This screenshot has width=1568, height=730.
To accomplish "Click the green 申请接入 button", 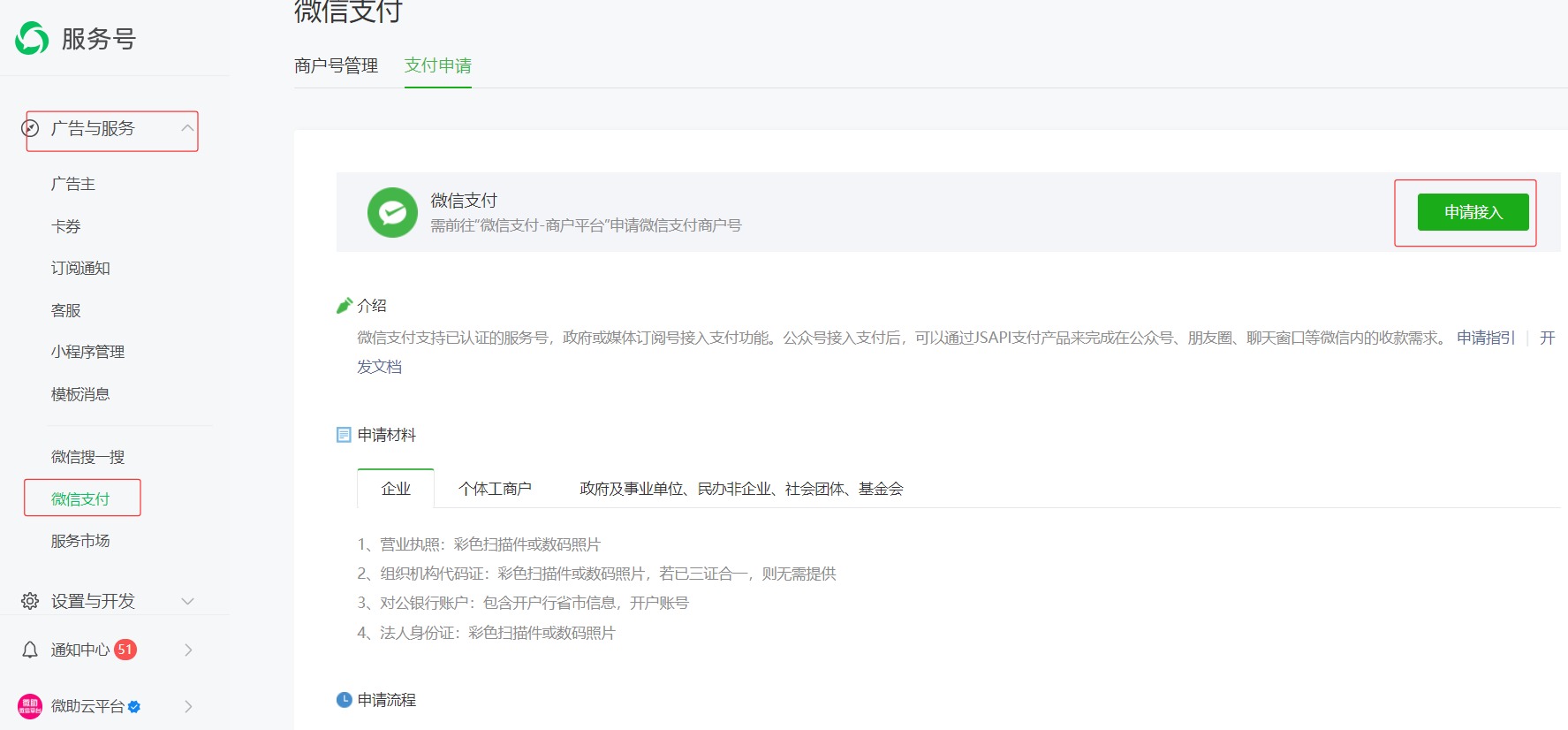I will pyautogui.click(x=1473, y=212).
